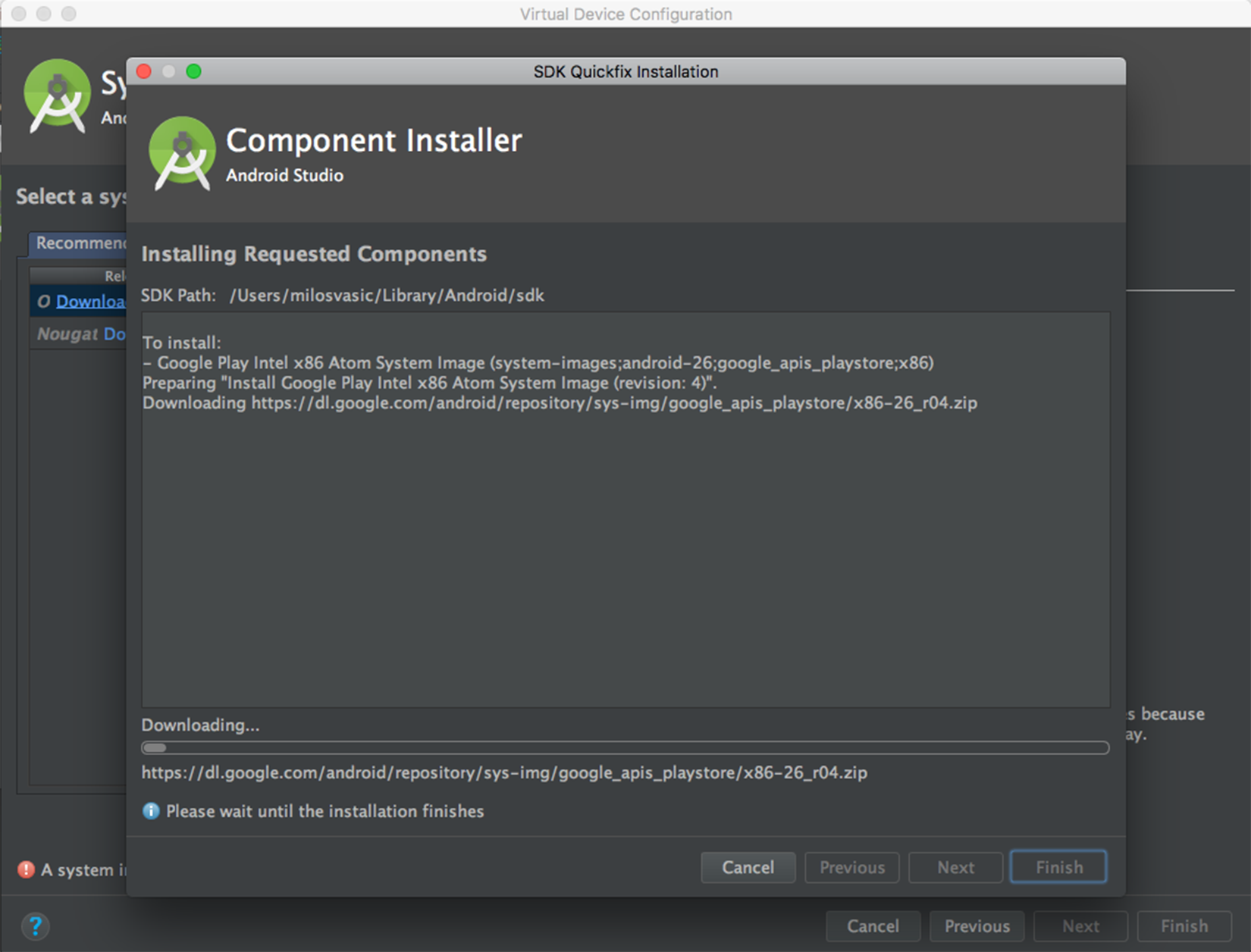Click the red error icon beside 'A system'
This screenshot has width=1251, height=952.
point(27,869)
